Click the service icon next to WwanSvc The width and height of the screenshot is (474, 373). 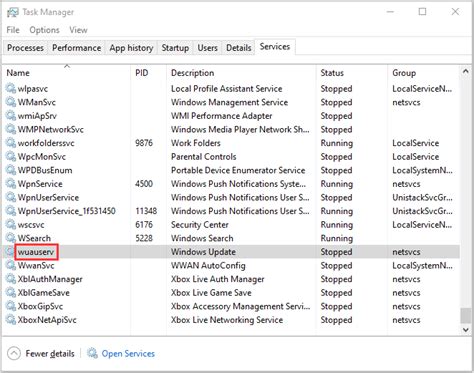(x=11, y=265)
